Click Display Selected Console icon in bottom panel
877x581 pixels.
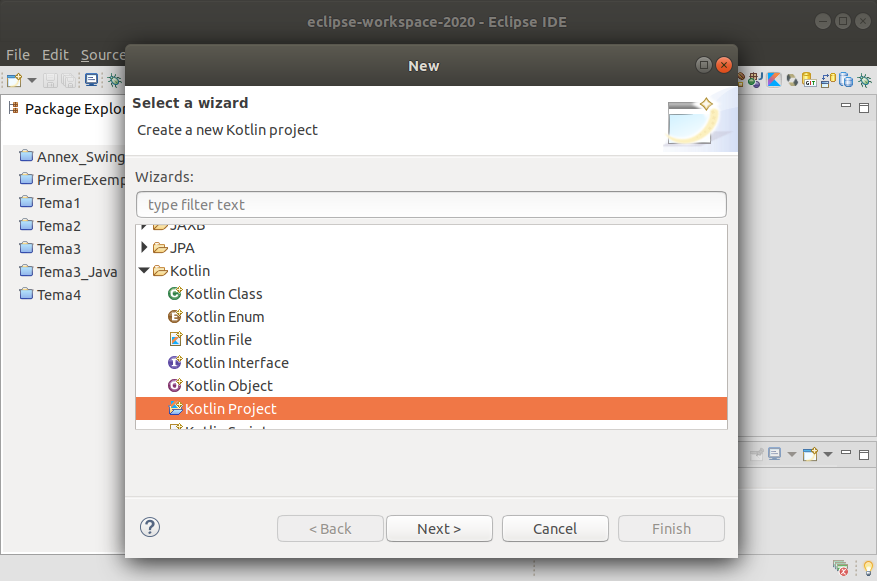[x=775, y=454]
